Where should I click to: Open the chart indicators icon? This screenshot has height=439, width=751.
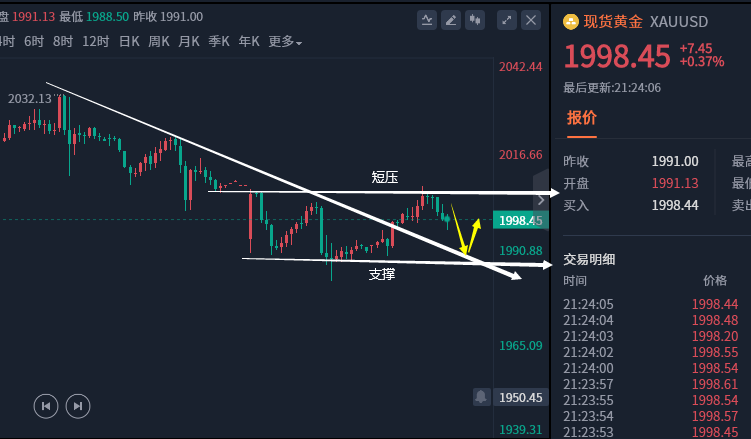tap(428, 19)
